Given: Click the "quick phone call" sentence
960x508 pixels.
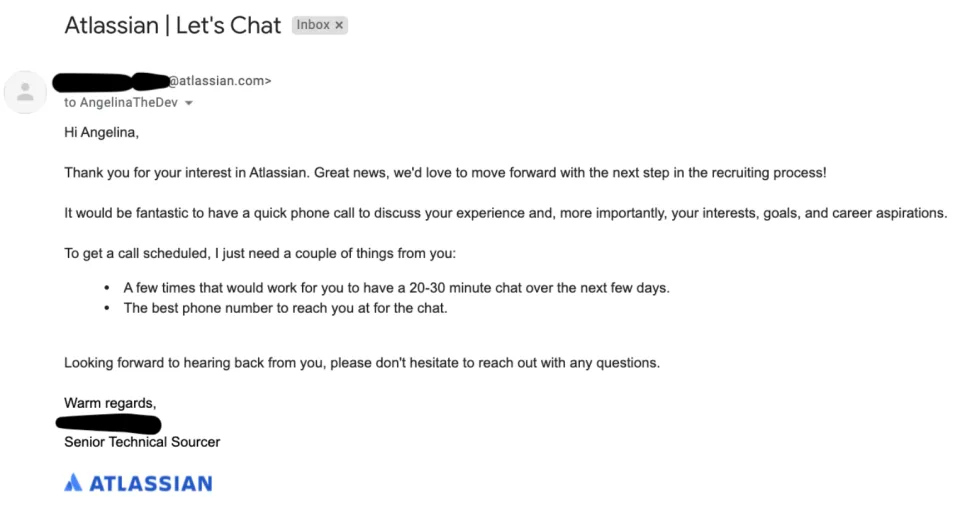Looking at the screenshot, I should click(506, 213).
